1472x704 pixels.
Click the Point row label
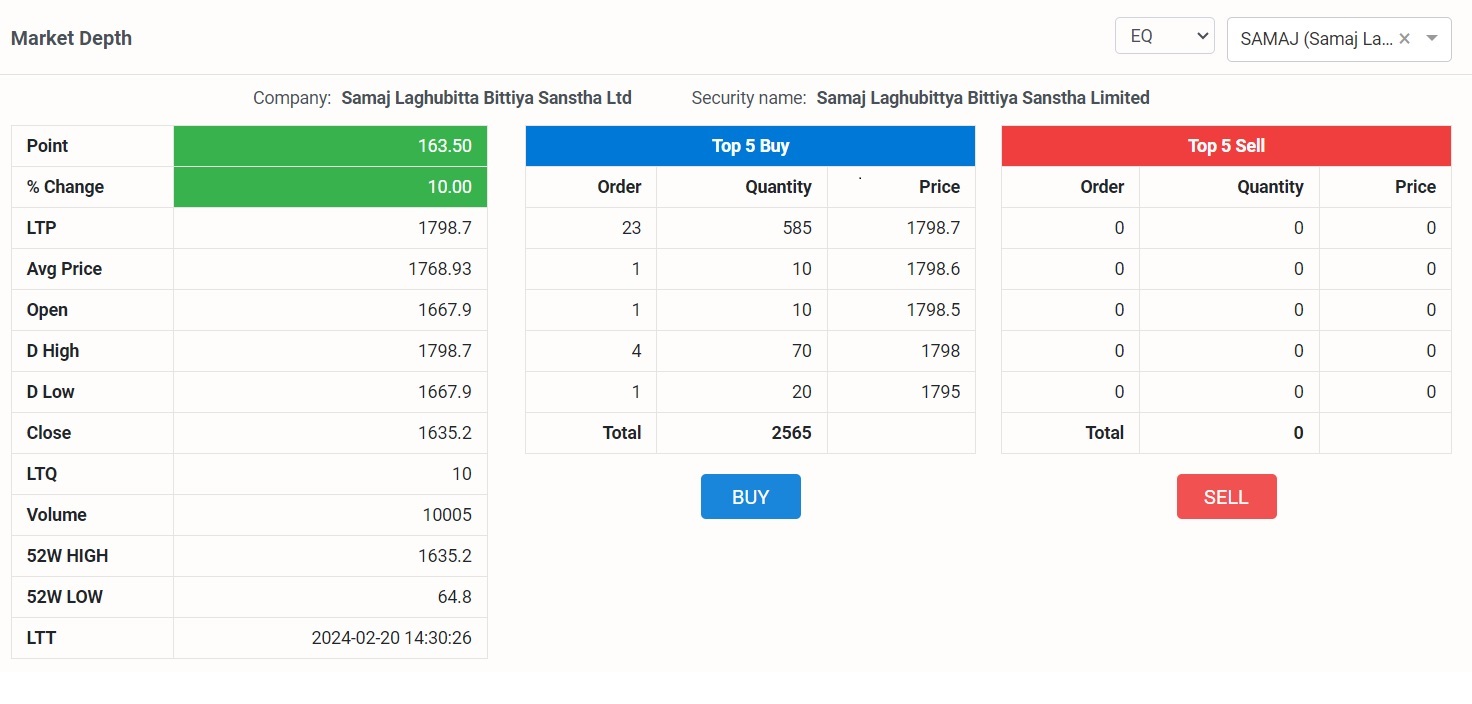pos(47,146)
